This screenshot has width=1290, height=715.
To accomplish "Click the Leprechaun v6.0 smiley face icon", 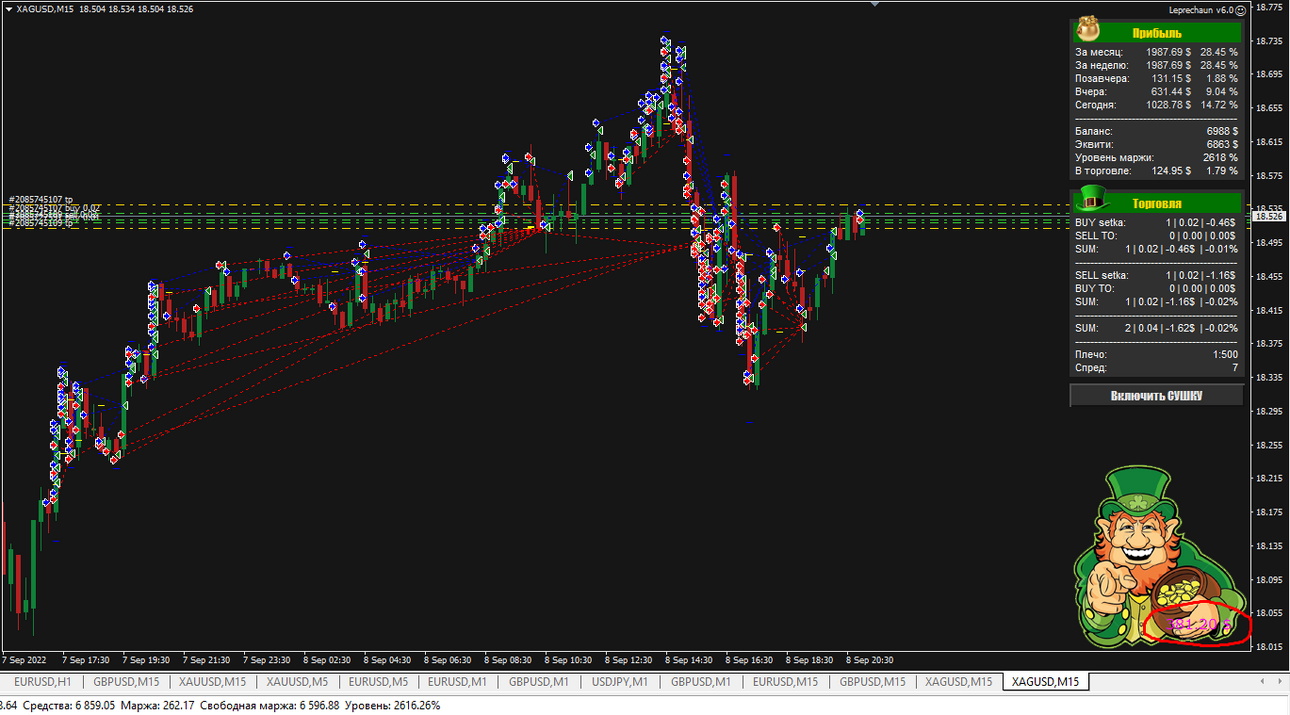I will coord(1241,10).
